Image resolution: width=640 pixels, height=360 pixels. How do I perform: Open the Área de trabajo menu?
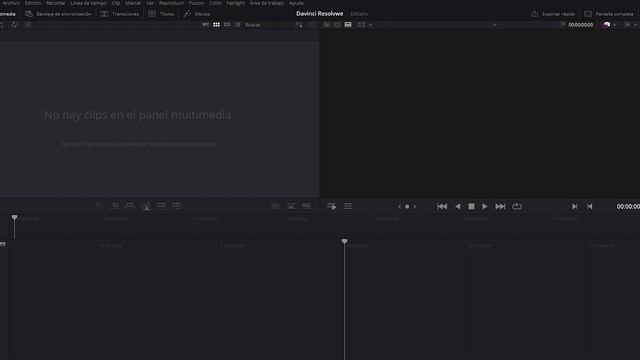[267, 3]
